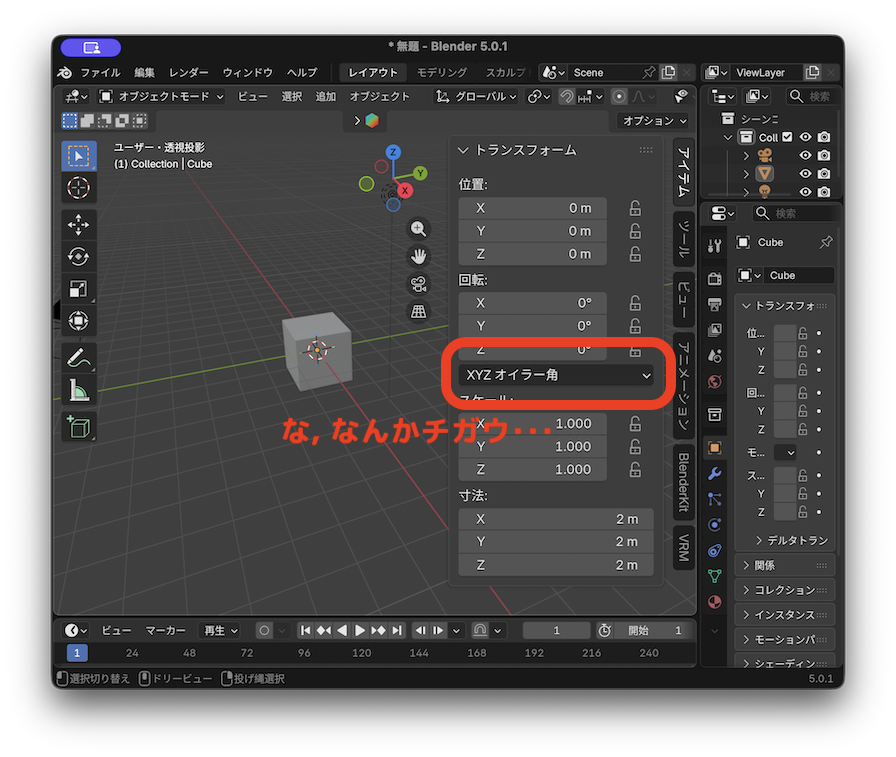This screenshot has width=896, height=757.
Task: Open Global transform orientation dropdown
Action: click(476, 97)
